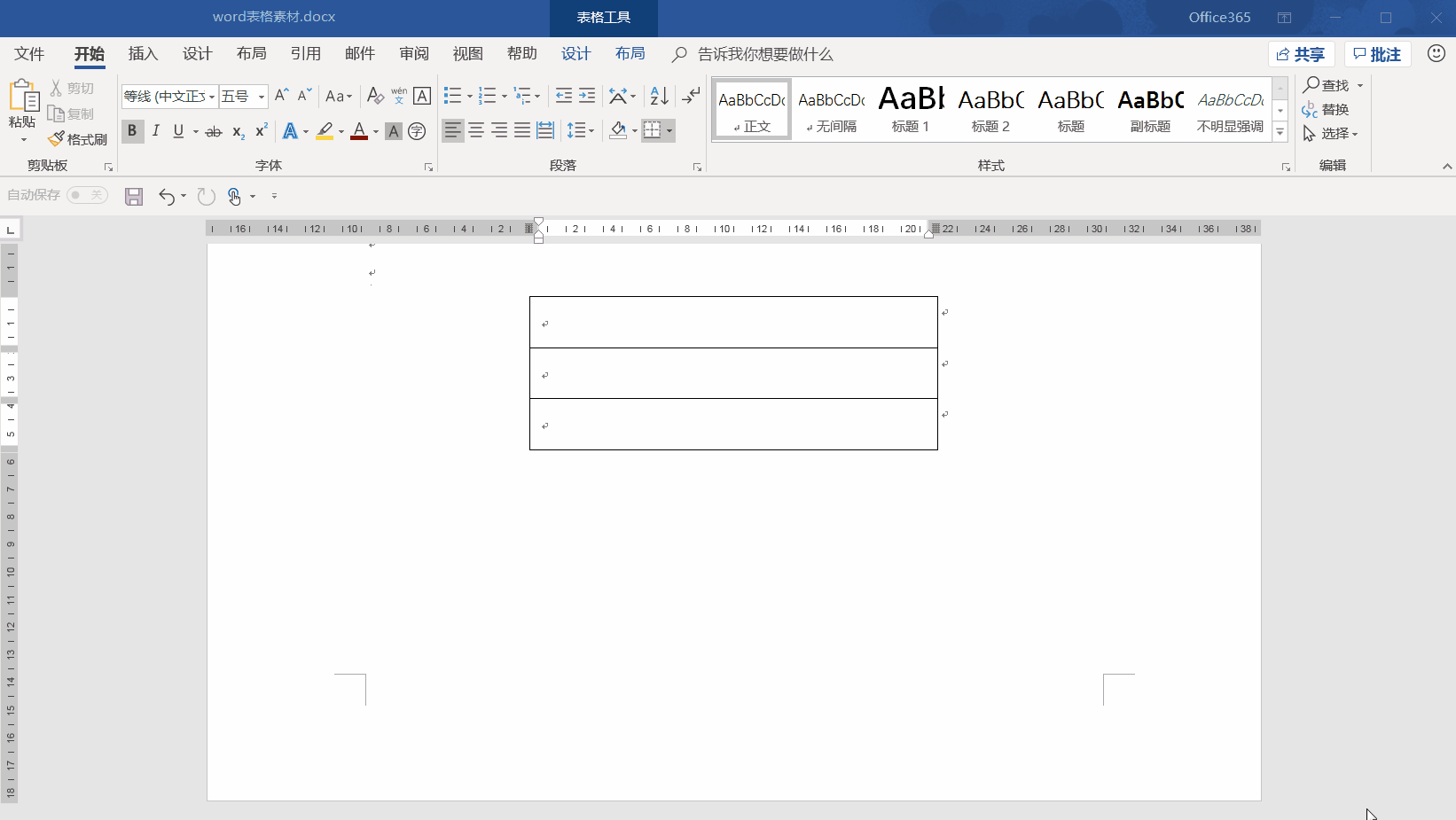Toggle Superscript formatting
The width and height of the screenshot is (1456, 820).
pyautogui.click(x=261, y=131)
